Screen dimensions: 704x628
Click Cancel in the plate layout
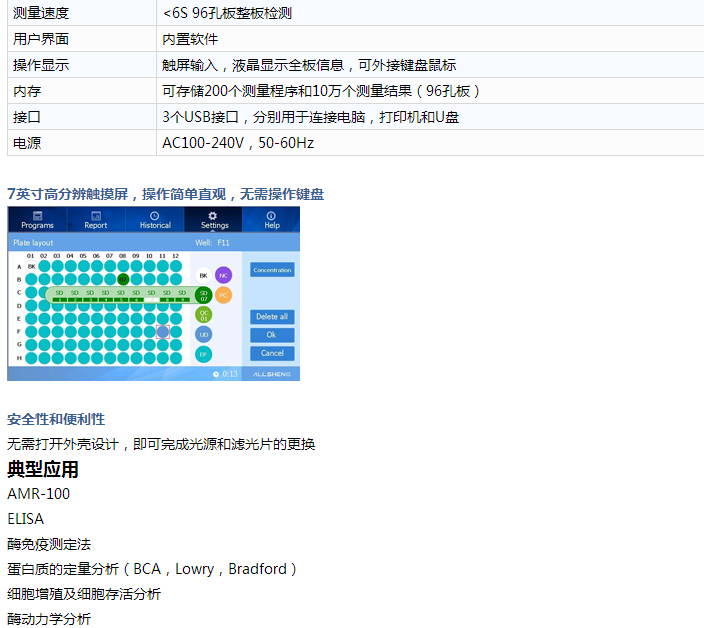(272, 353)
